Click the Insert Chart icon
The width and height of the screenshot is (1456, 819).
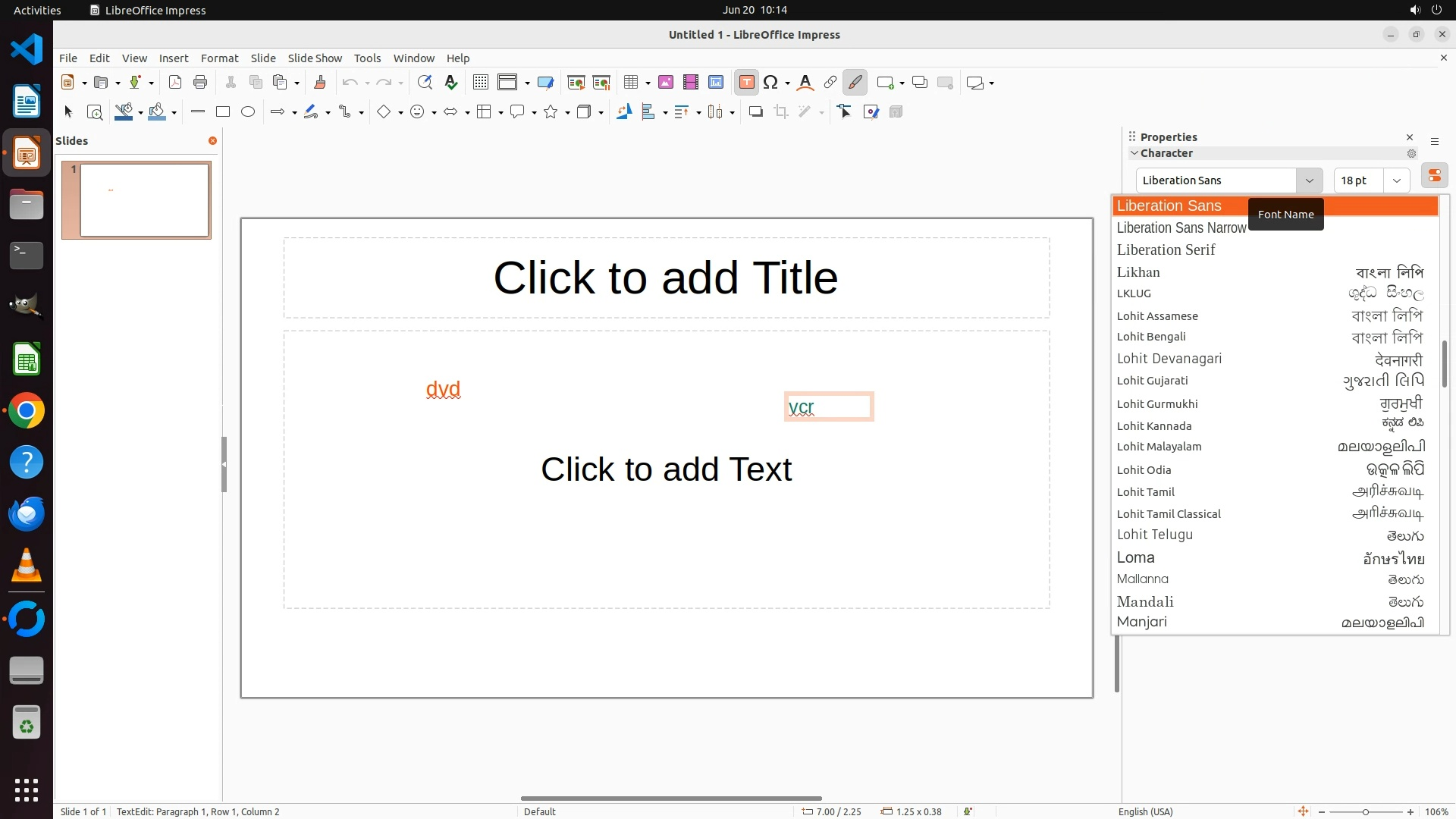(716, 83)
